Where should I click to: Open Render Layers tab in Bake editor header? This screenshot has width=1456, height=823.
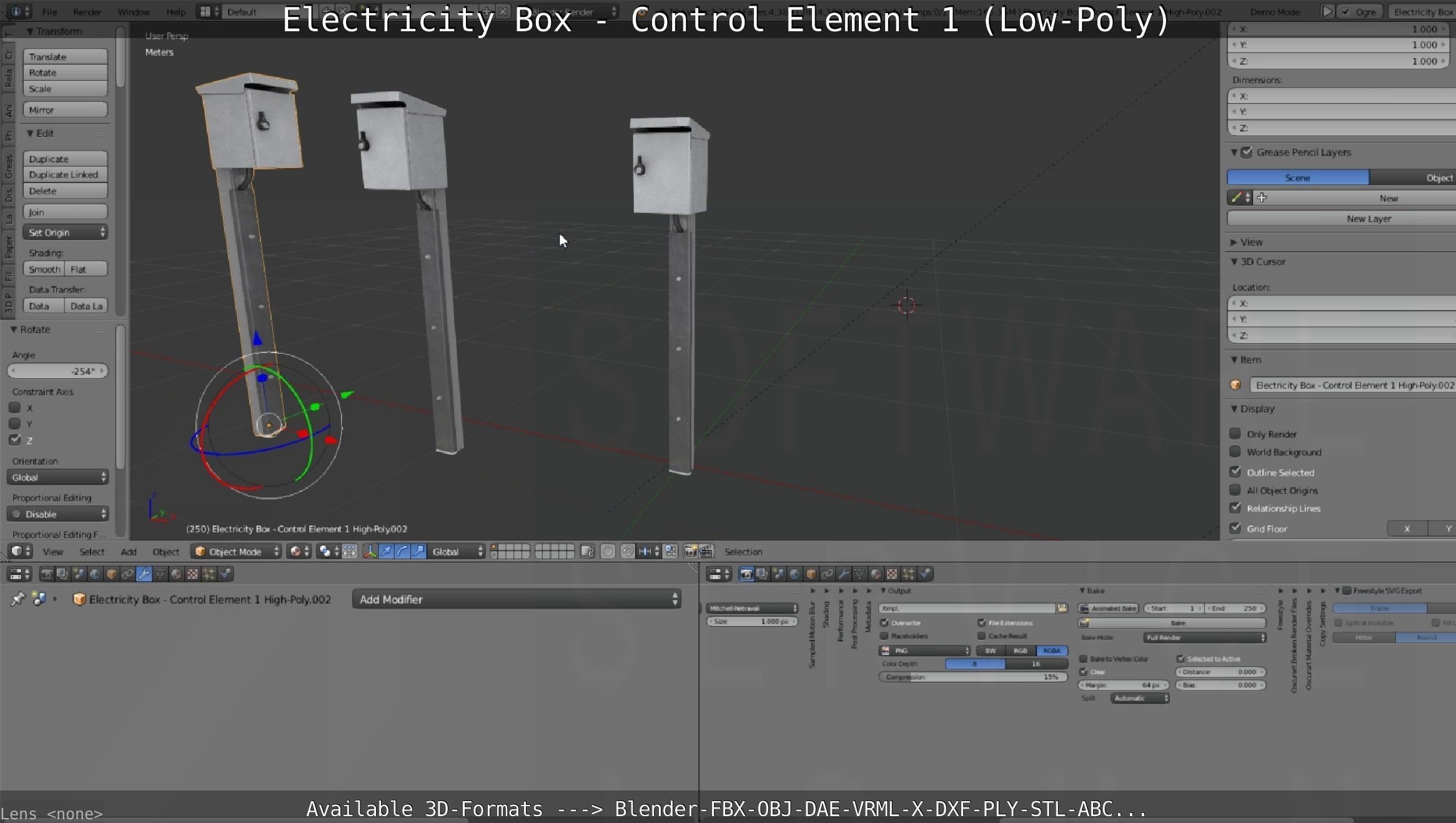pos(762,574)
